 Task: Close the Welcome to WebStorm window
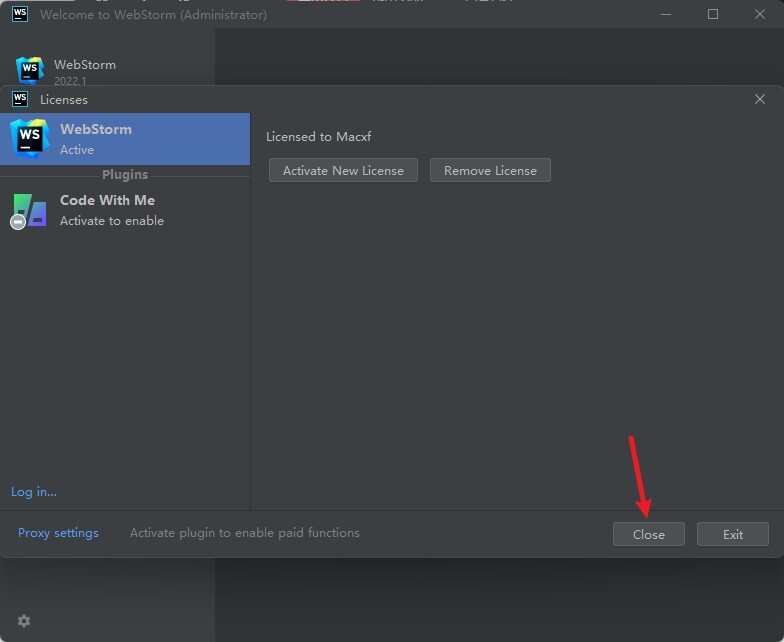[760, 14]
